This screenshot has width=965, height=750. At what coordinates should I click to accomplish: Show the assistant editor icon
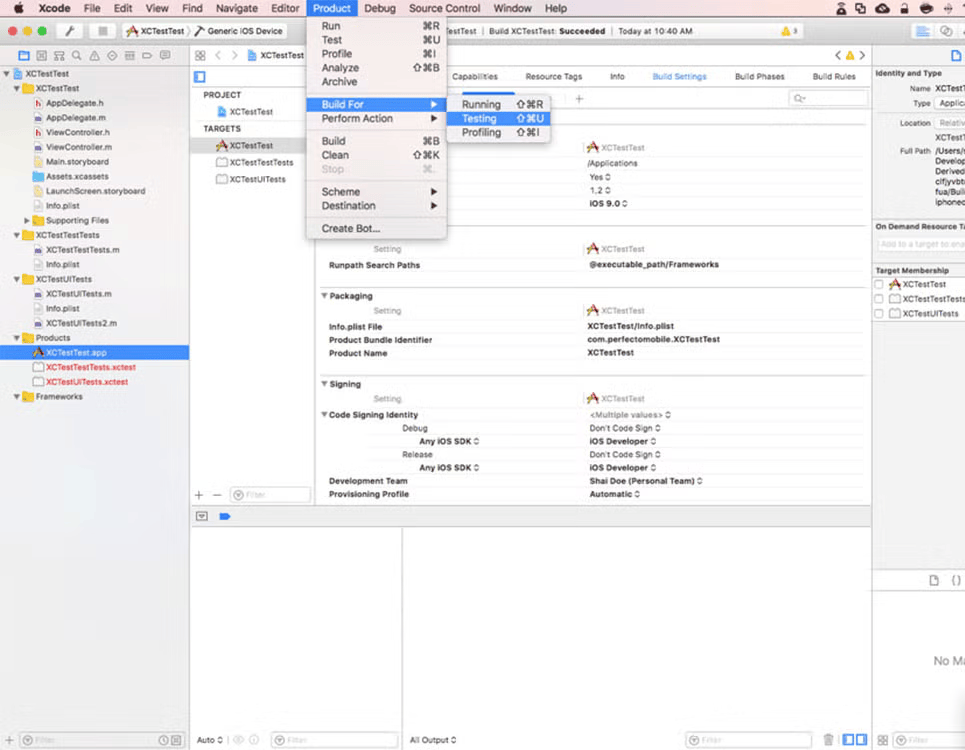point(946,31)
